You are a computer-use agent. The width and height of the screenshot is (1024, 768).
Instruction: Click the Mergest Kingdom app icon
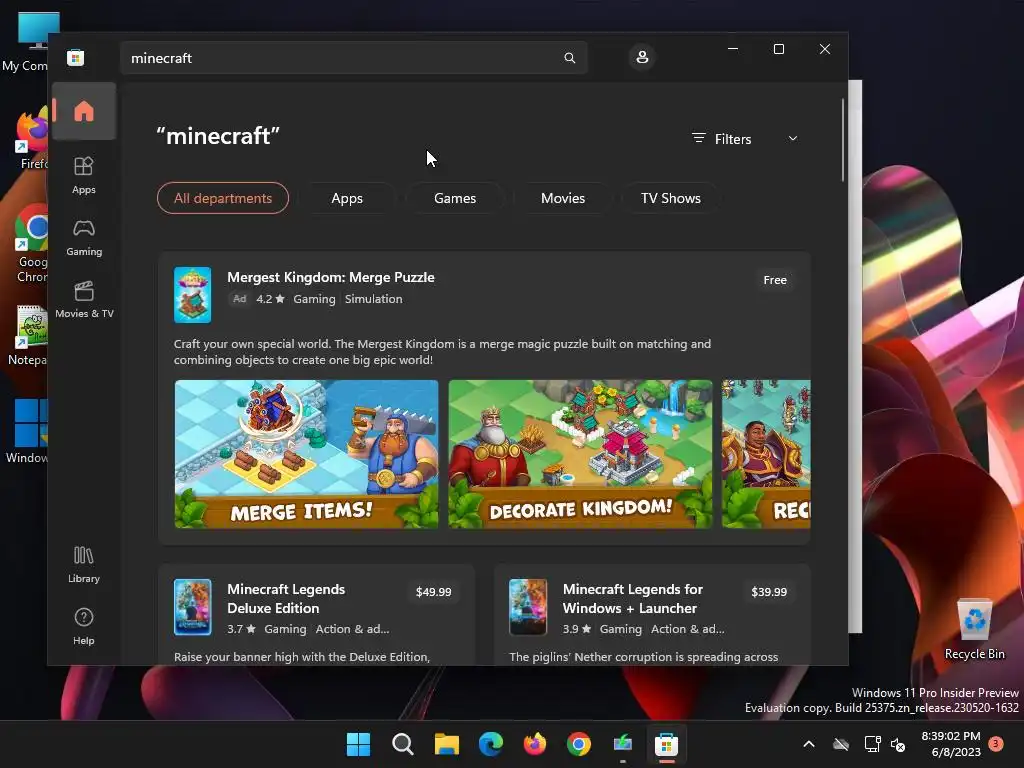click(193, 295)
